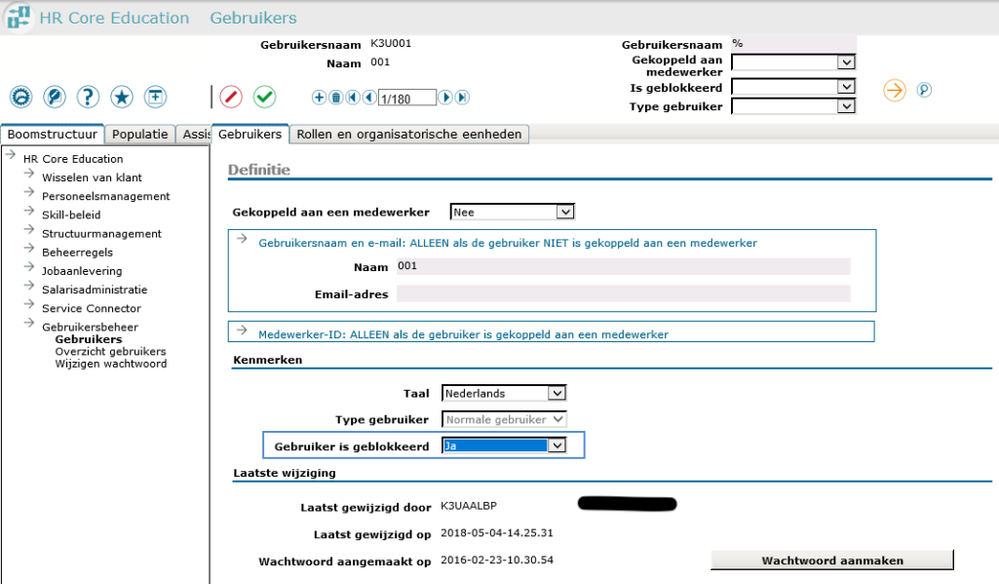Expand the Medewerker-ID section

click(242, 330)
